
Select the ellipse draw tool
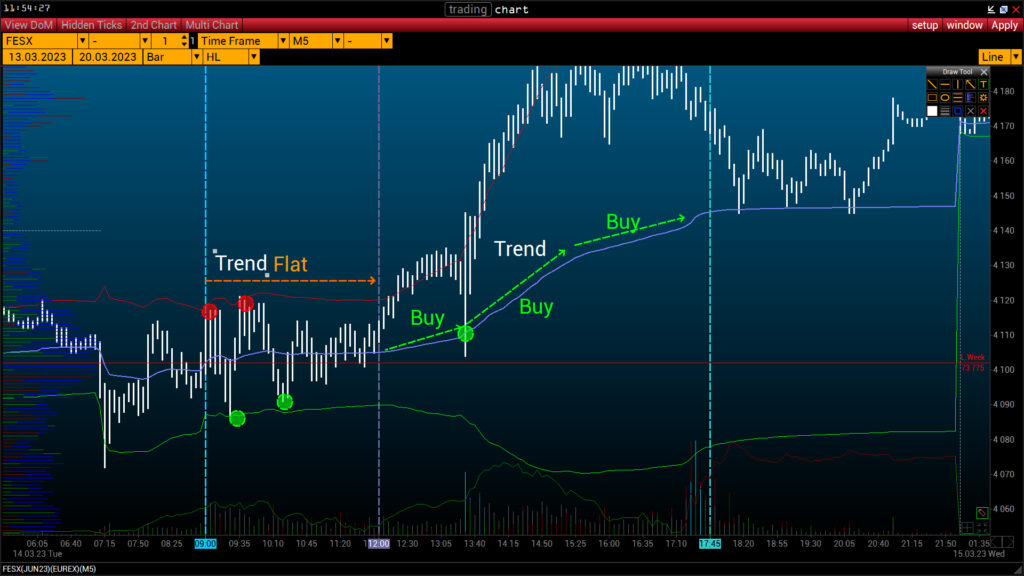pos(945,97)
